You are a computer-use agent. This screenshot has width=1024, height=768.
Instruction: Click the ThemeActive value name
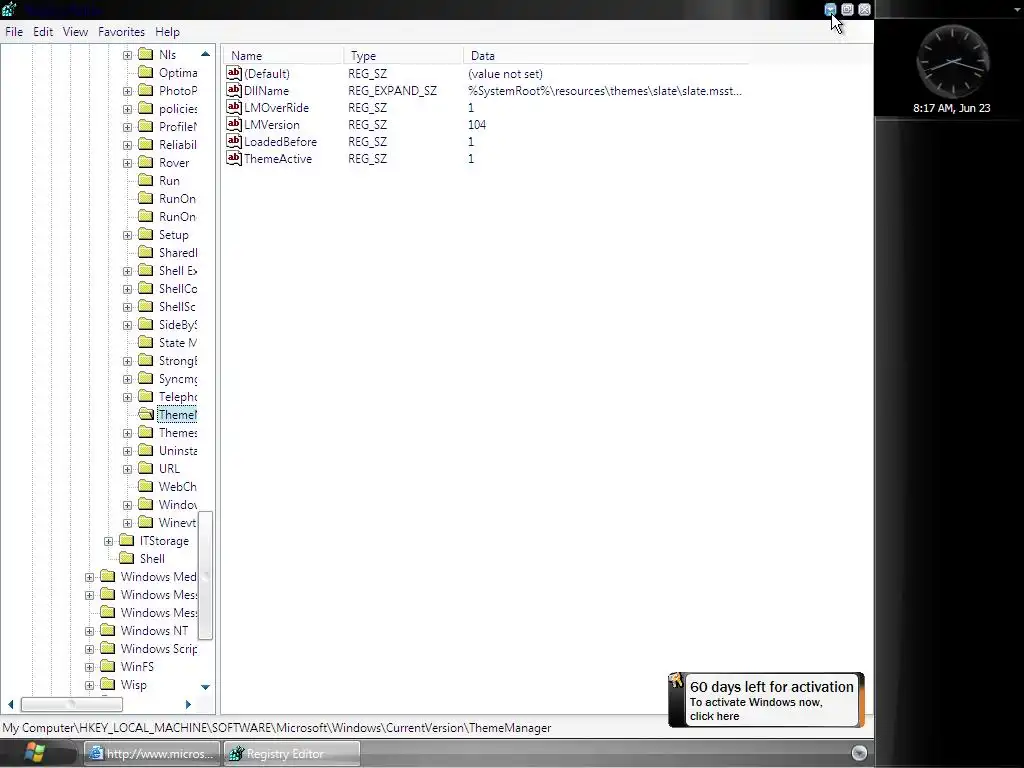[278, 158]
